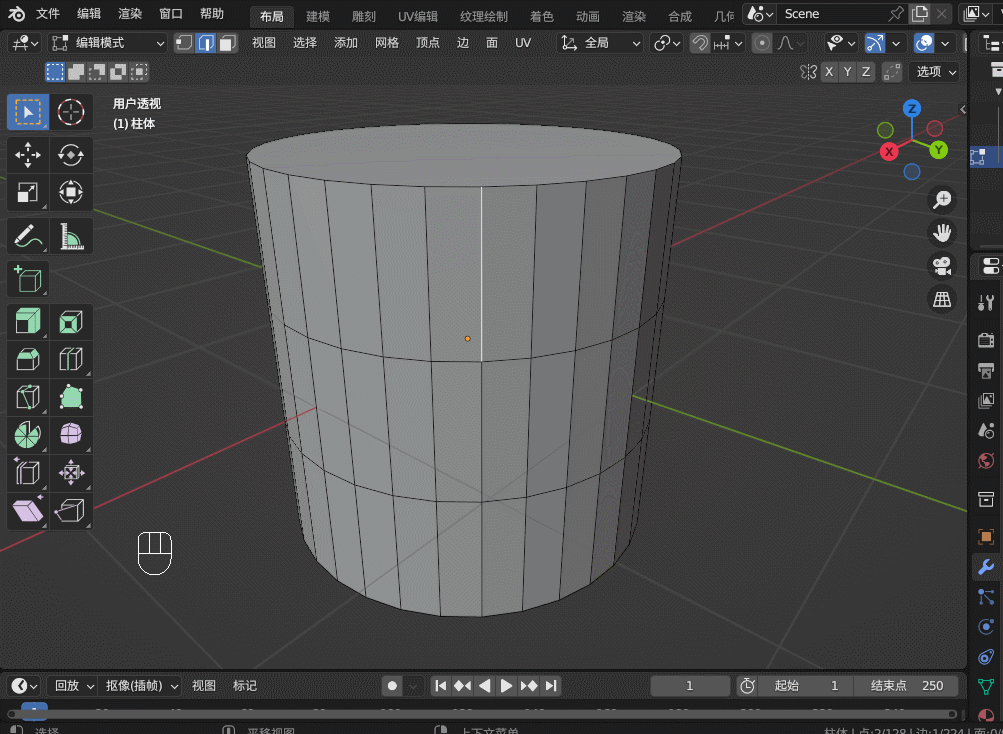Open the 编辑模式 mode dropdown
This screenshot has width=1003, height=734.
click(108, 43)
